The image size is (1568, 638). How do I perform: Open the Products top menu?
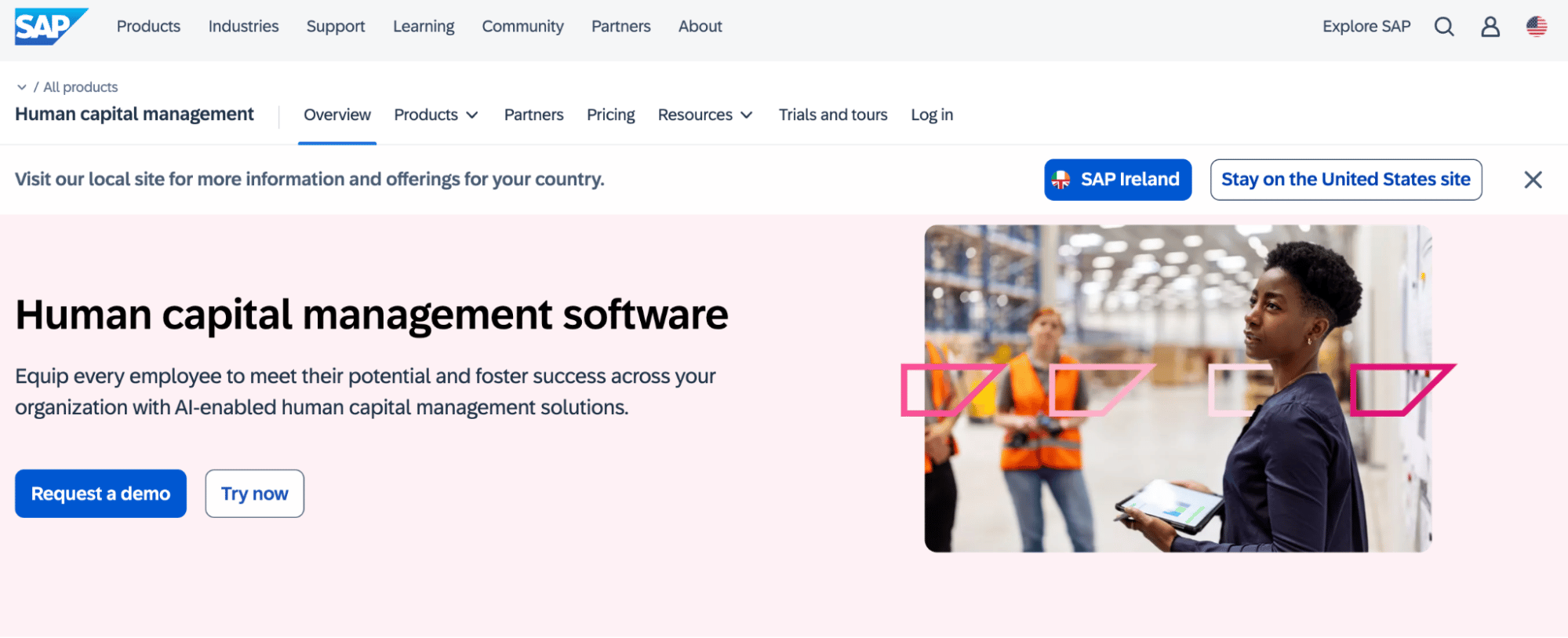point(148,26)
